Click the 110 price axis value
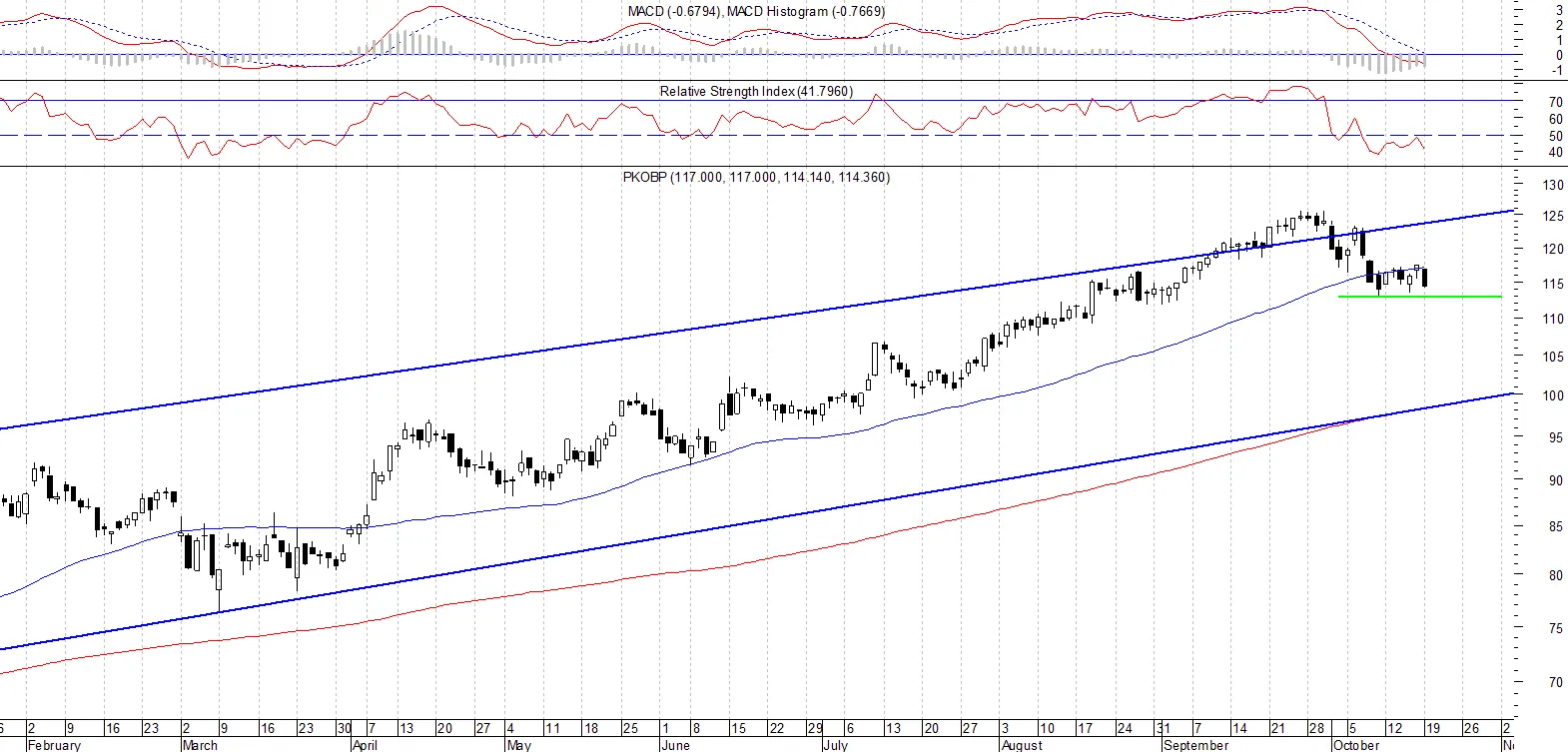 1553,319
